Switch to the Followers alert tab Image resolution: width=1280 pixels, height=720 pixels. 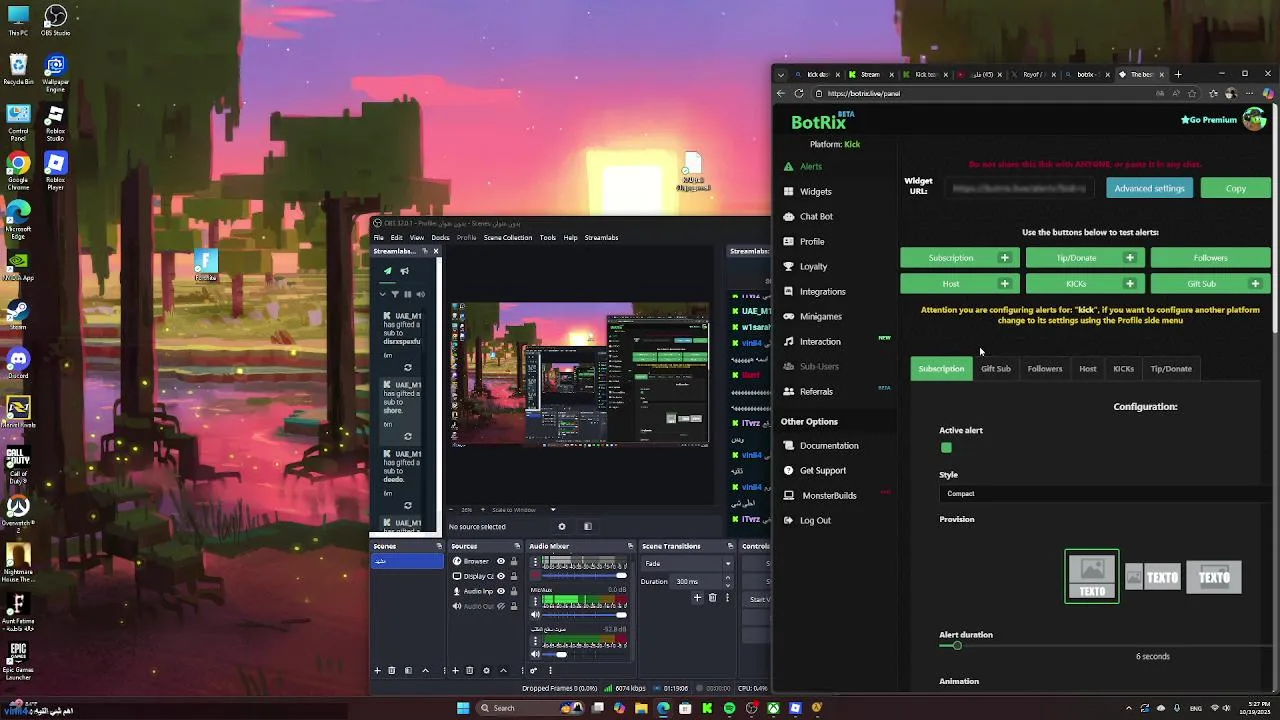coord(1044,369)
